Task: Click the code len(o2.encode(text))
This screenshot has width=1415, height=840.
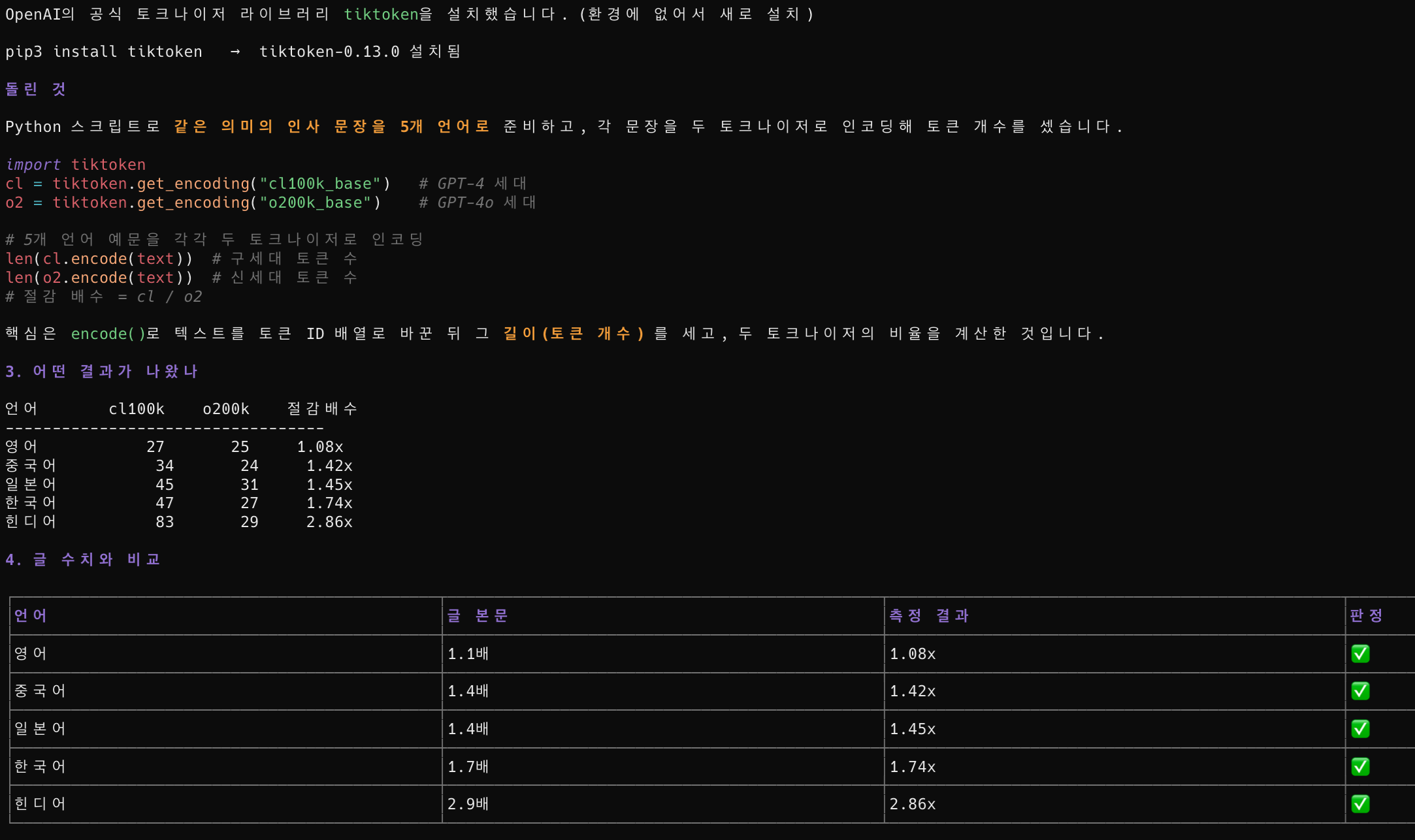Action: [99, 278]
